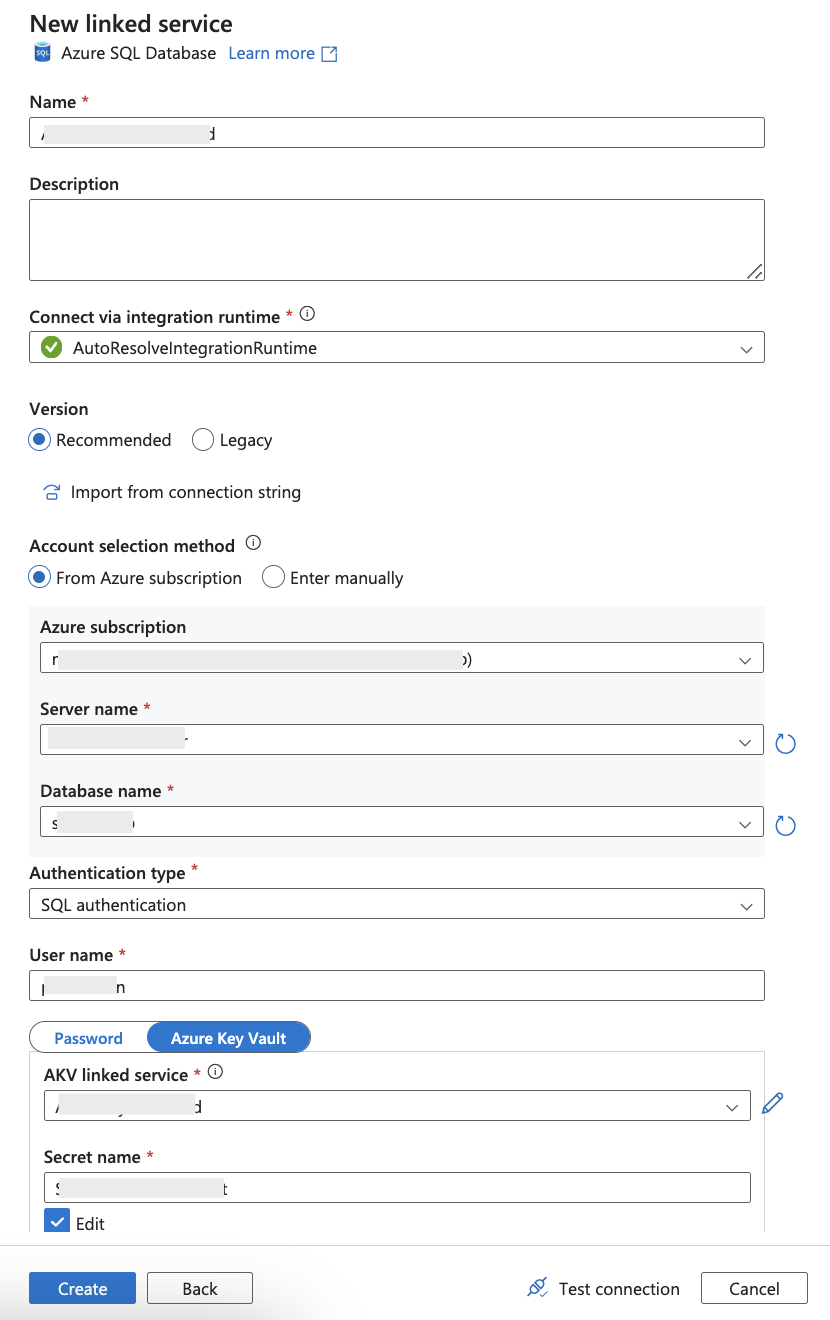Switch to the Password tab

(89, 1038)
